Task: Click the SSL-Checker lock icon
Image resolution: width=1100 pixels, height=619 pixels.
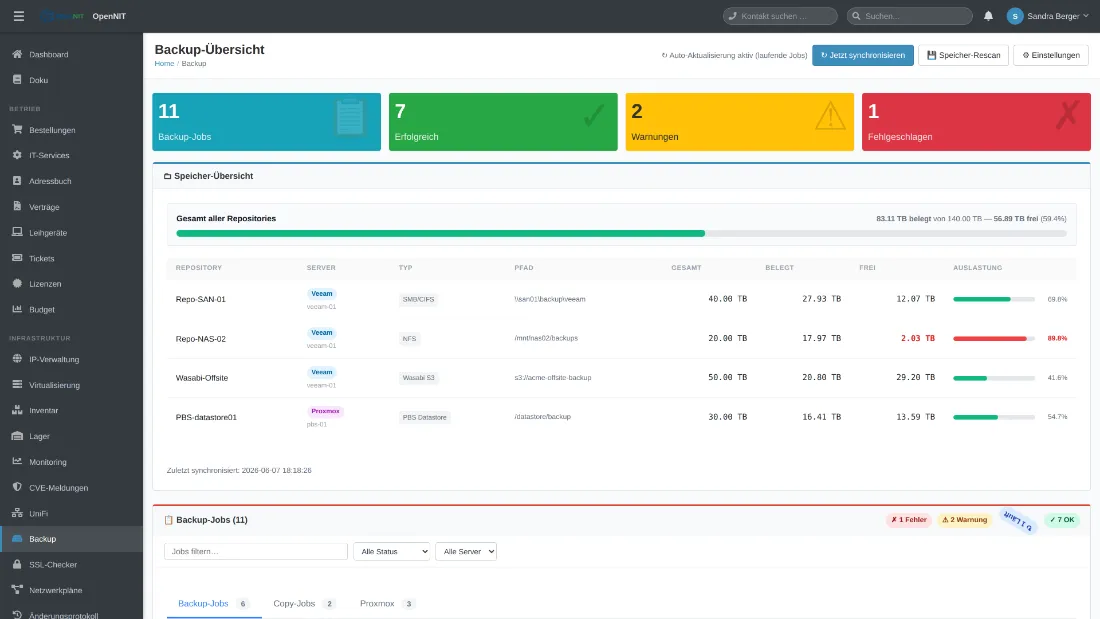Action: tap(17, 564)
